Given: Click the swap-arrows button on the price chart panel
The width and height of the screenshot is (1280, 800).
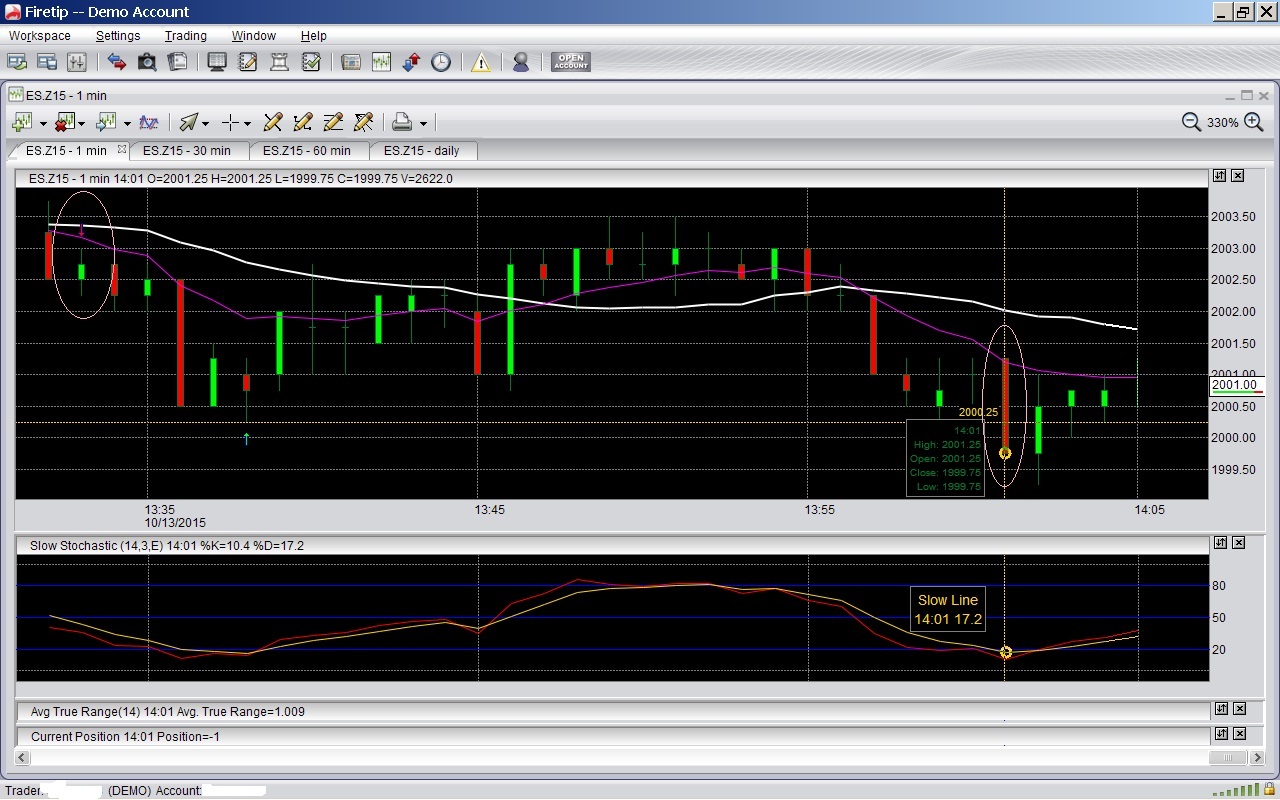Looking at the screenshot, I should point(1220,176).
